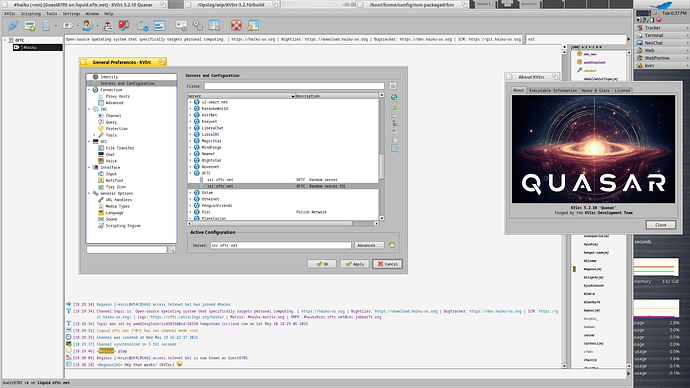690x388 pixels.
Task: Cancel the General Preferences dialog
Action: point(387,264)
